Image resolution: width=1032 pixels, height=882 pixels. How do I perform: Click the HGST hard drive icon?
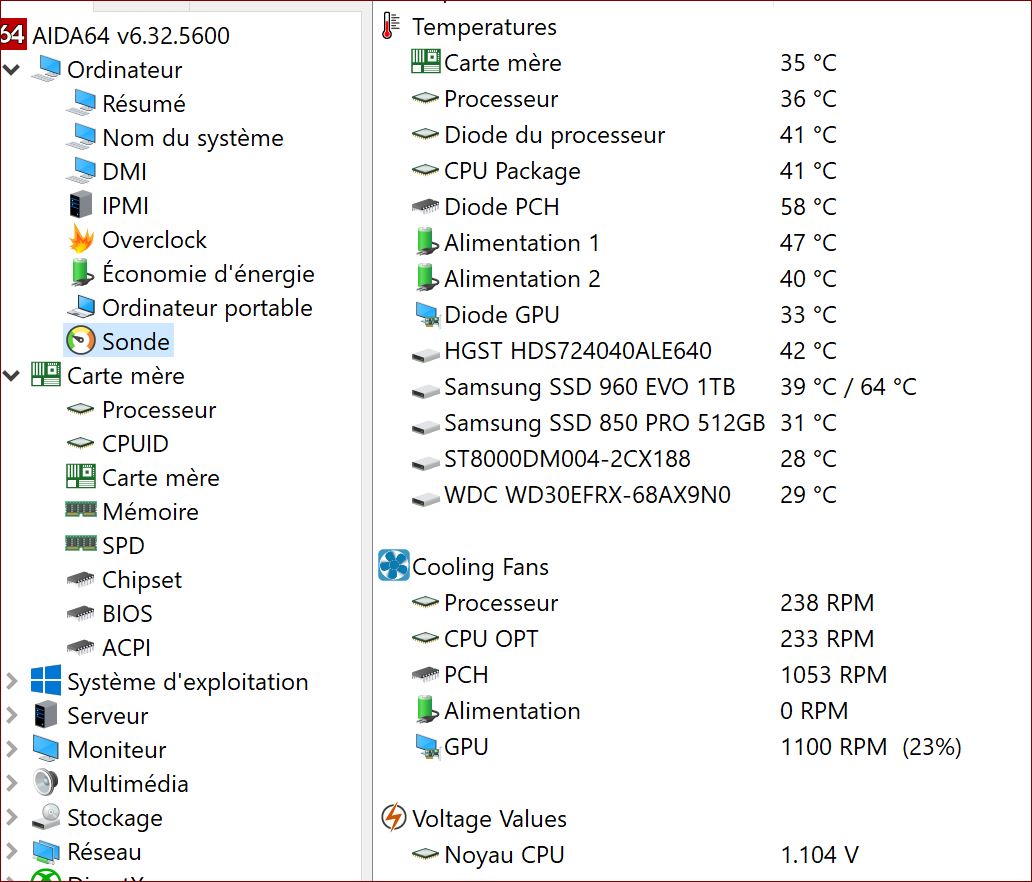425,355
